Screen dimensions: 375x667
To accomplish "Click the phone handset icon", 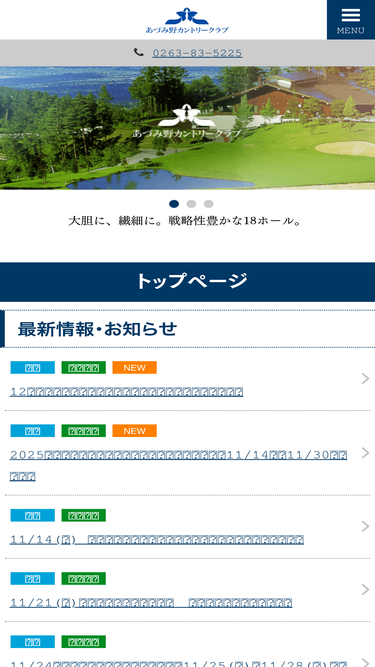I will 139,52.
